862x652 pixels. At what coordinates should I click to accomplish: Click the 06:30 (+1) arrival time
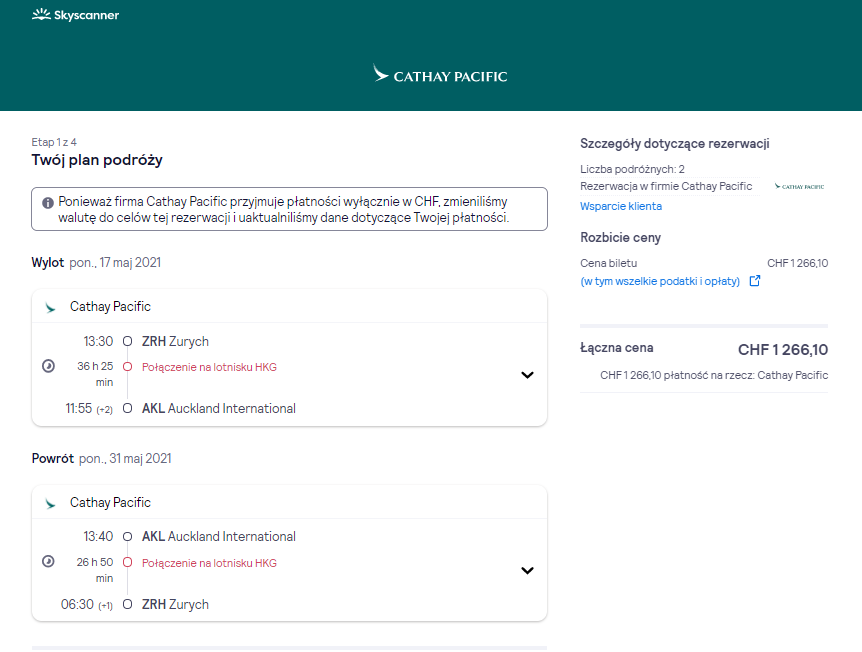[x=87, y=604]
